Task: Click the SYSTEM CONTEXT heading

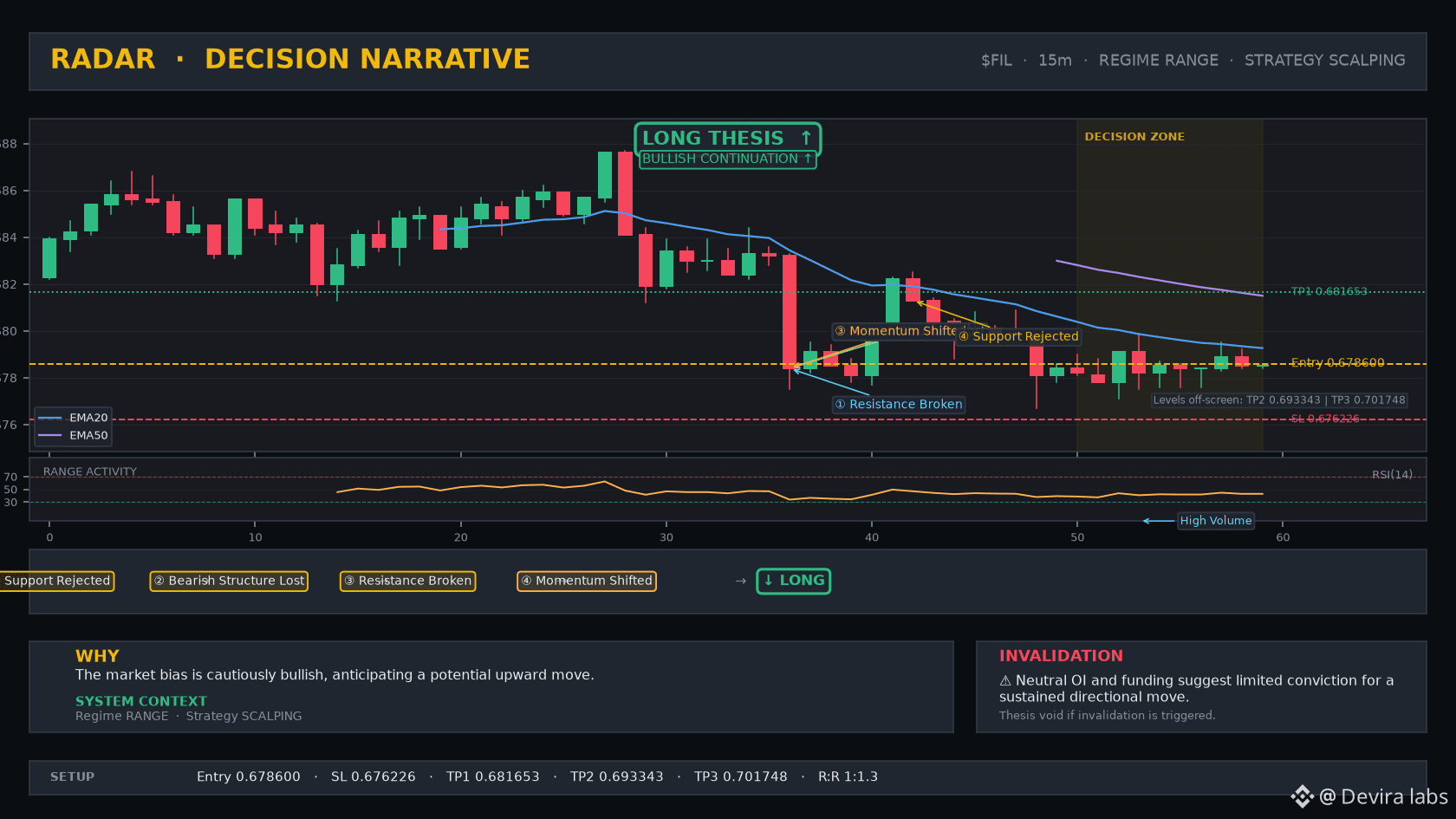Action: [x=141, y=701]
